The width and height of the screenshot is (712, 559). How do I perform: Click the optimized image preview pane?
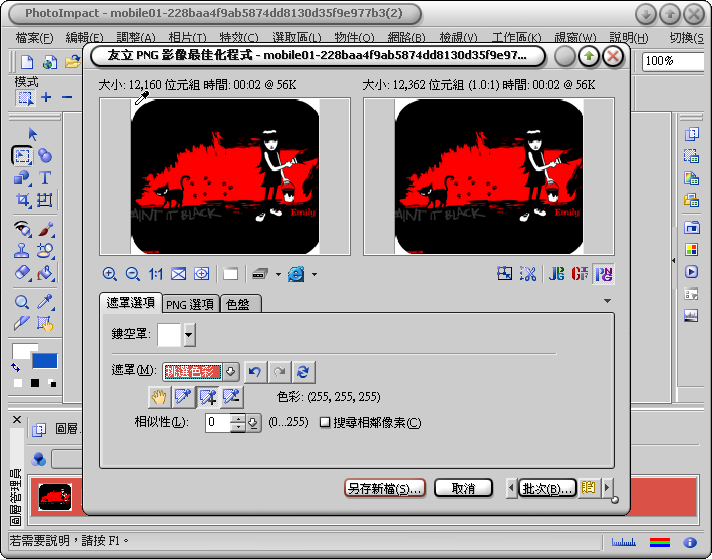pos(489,177)
